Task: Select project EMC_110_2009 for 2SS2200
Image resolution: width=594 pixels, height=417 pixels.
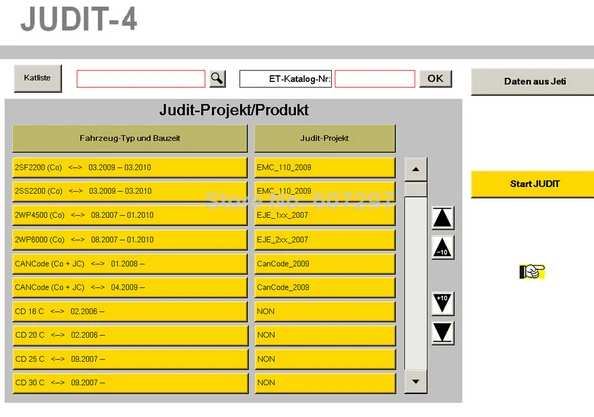Action: click(325, 191)
